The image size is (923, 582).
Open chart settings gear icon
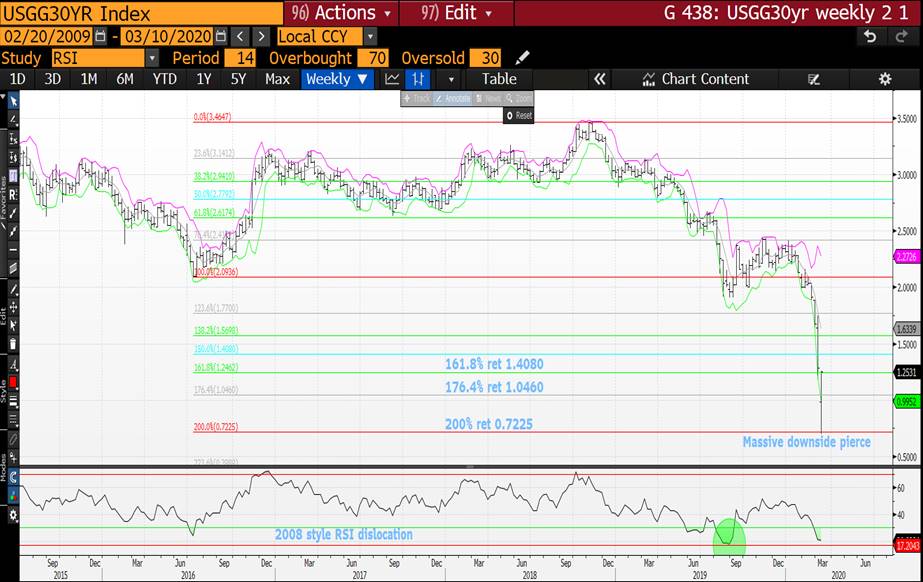pos(884,79)
